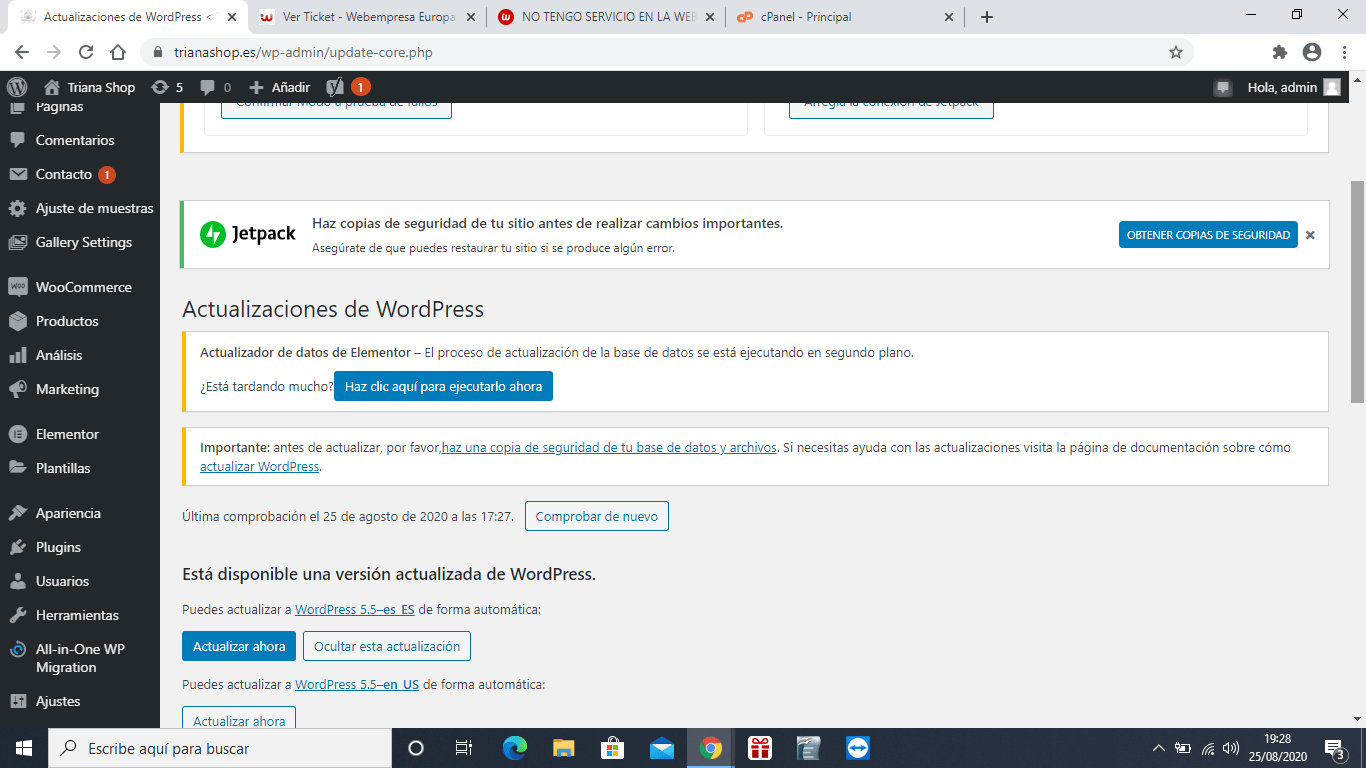Image resolution: width=1366 pixels, height=768 pixels.
Task: Click Añadir in the admin bar
Action: pos(279,87)
